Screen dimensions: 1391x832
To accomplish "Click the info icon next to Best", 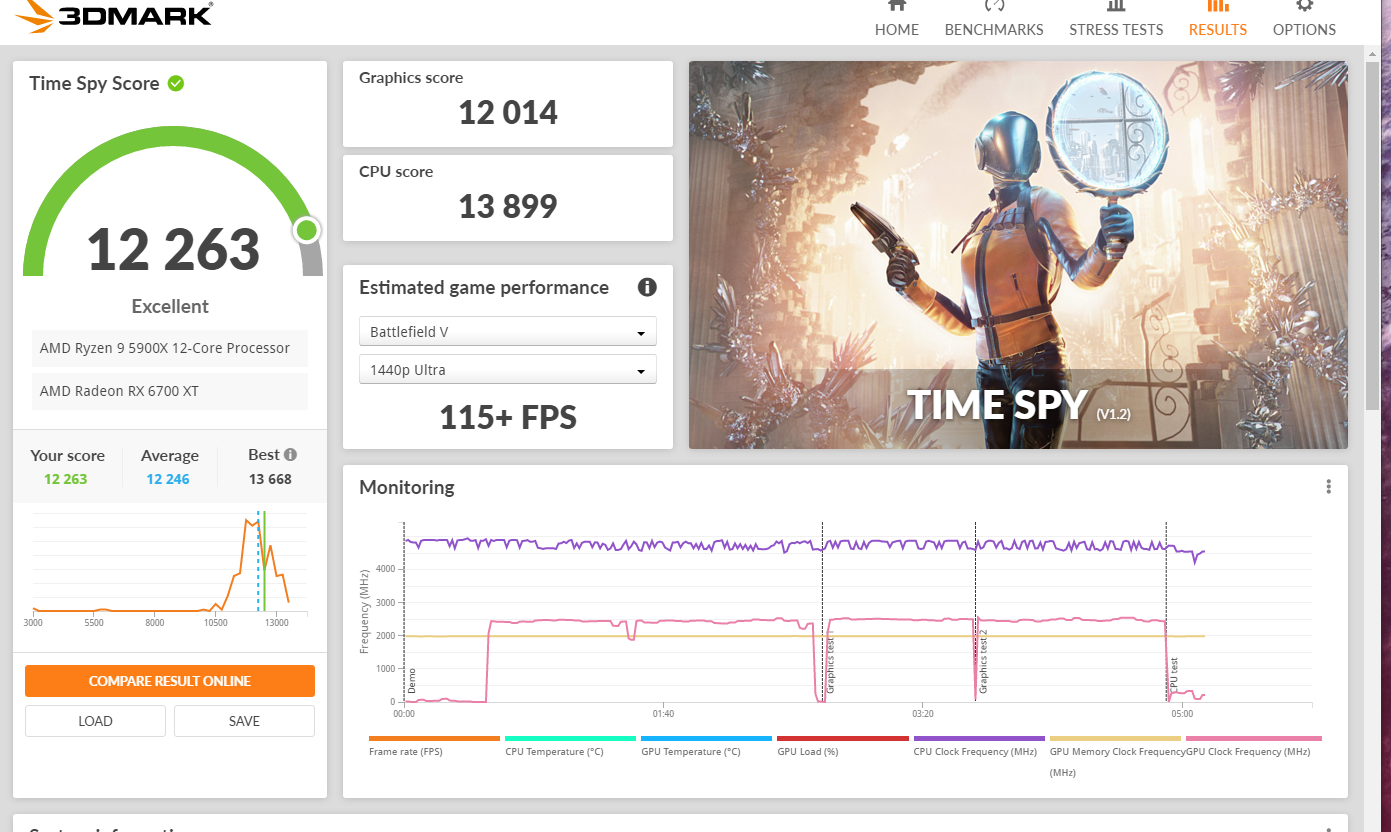I will pyautogui.click(x=290, y=454).
